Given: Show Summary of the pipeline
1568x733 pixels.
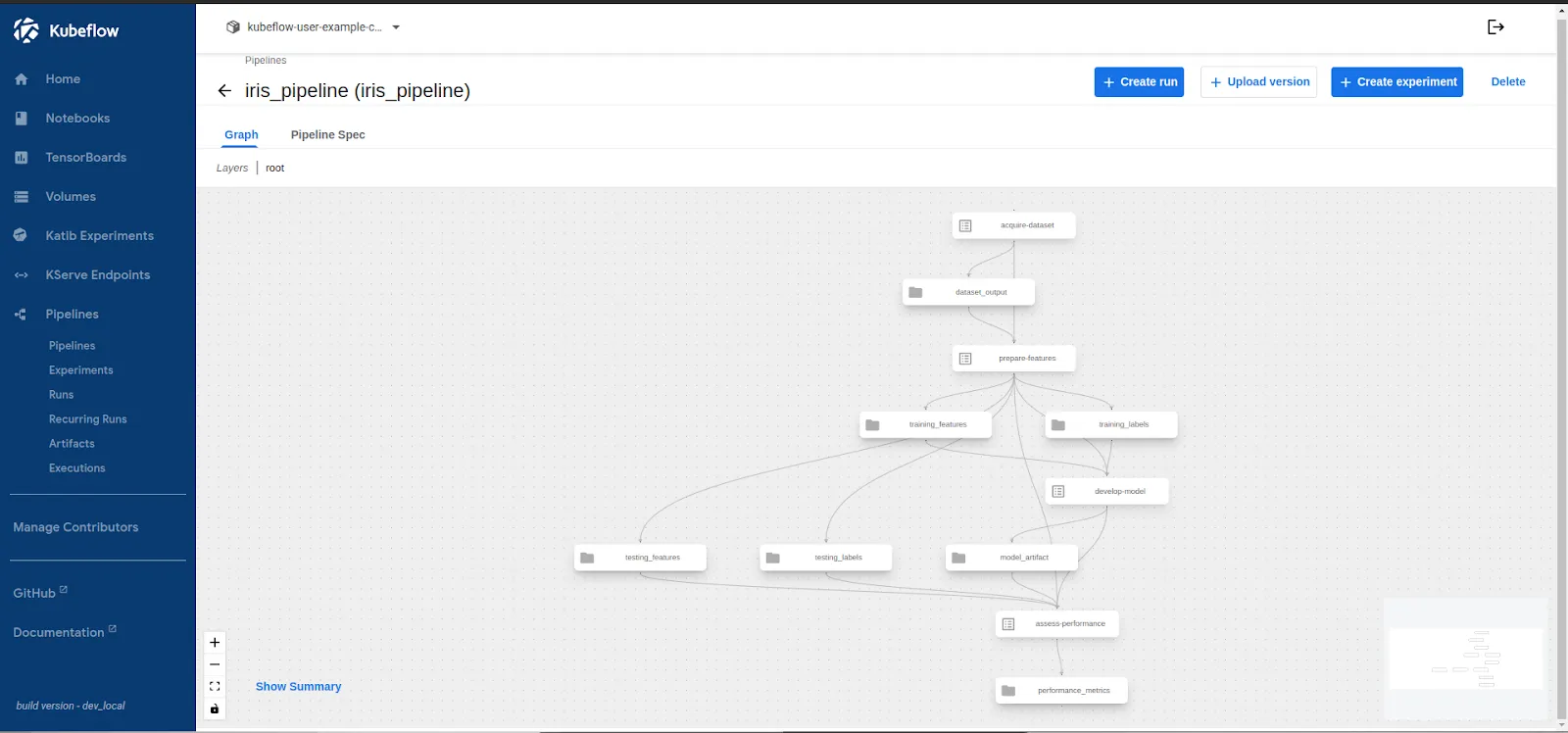Looking at the screenshot, I should pos(298,687).
